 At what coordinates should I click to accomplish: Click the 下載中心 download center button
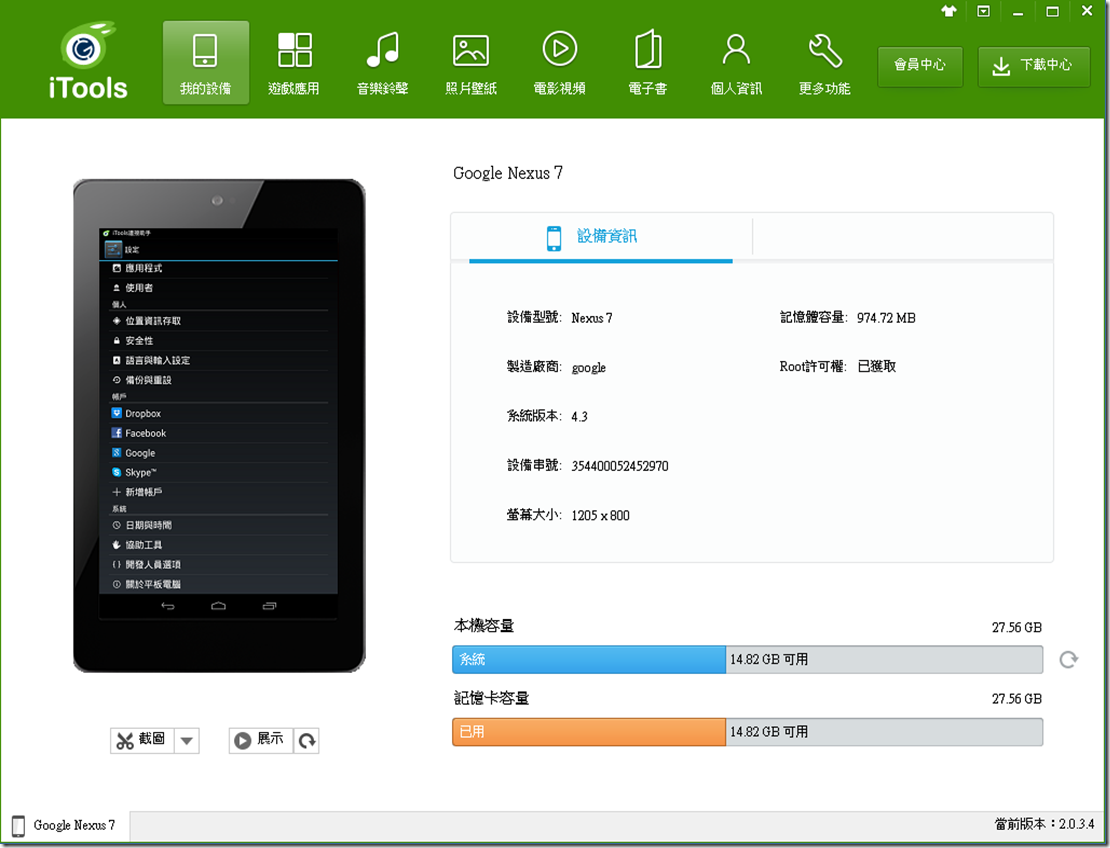[1034, 66]
